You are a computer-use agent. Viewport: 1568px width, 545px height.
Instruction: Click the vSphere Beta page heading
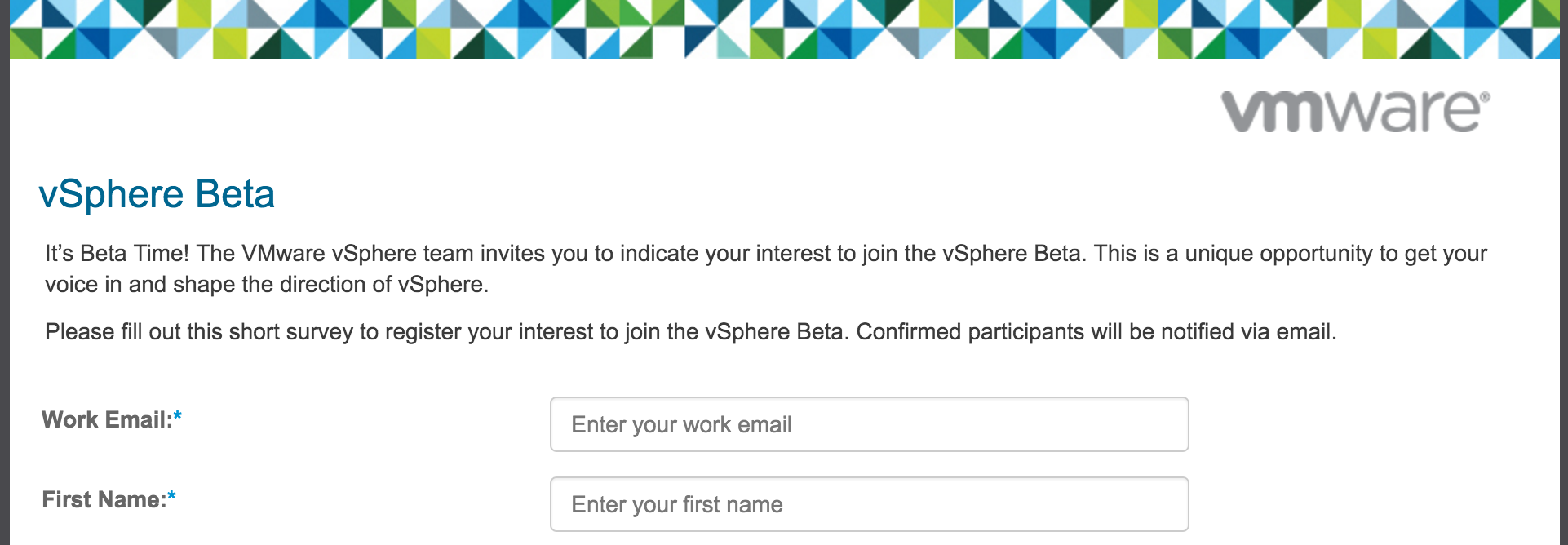coord(157,194)
